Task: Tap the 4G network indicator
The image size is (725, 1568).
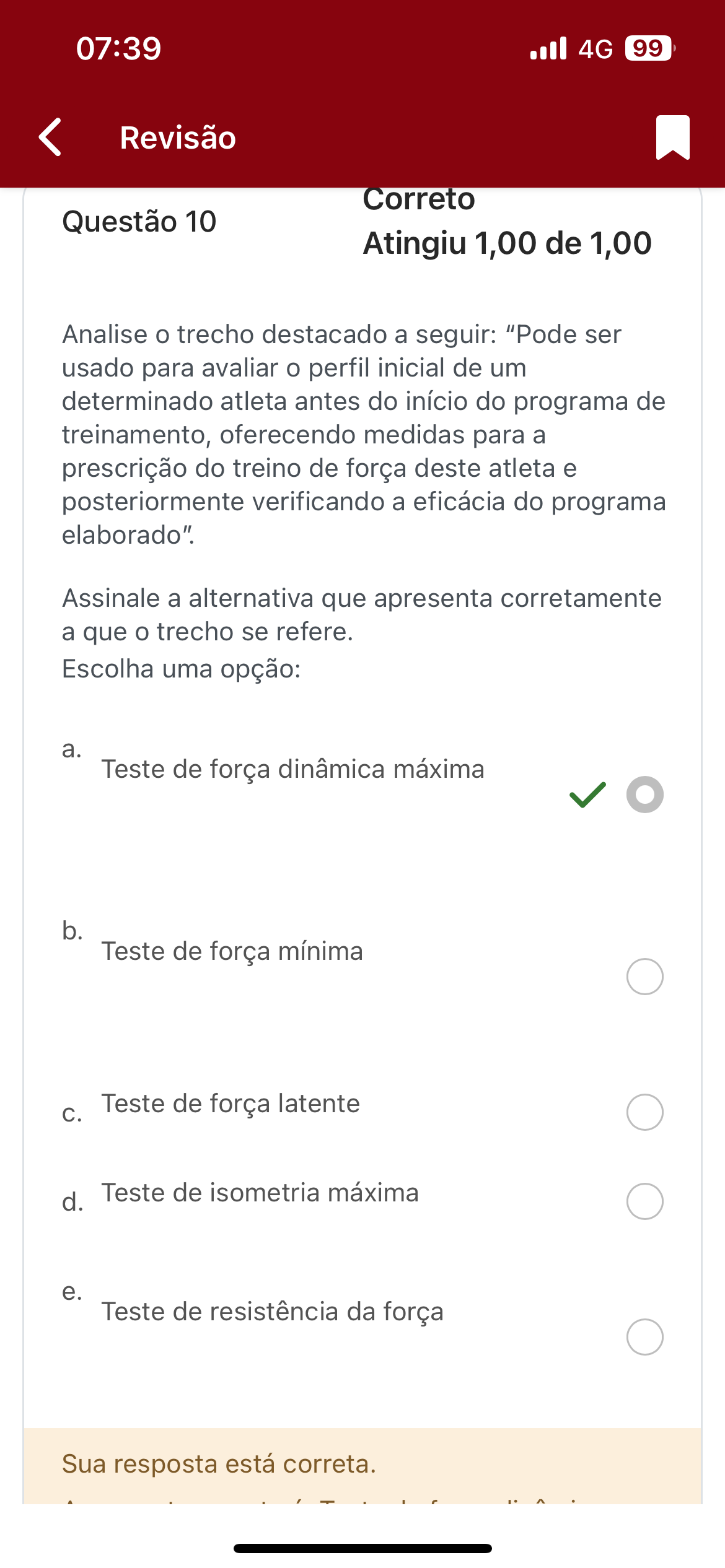Action: [595, 48]
